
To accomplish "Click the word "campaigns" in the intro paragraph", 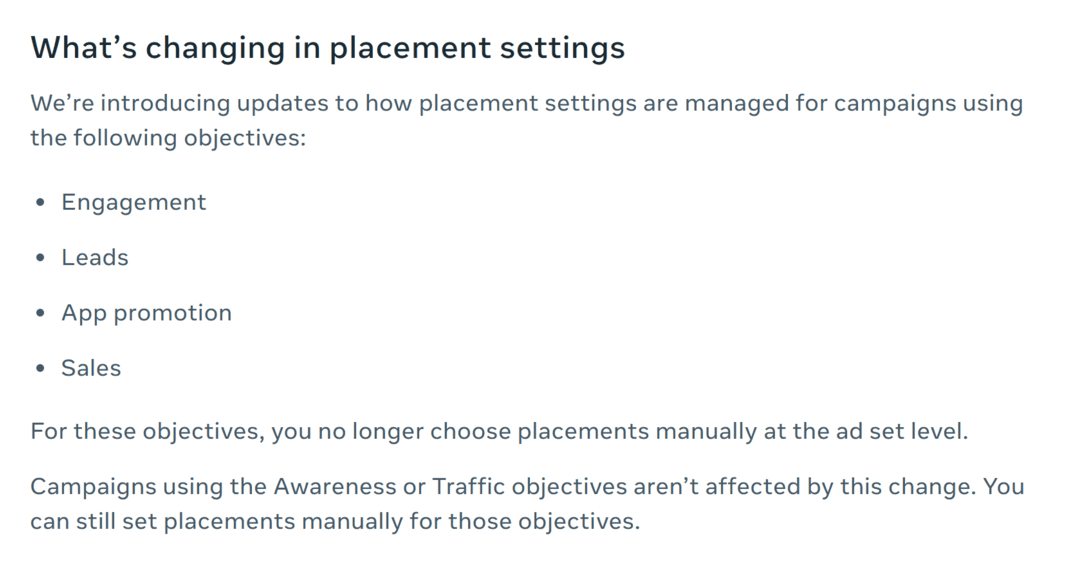I will pyautogui.click(x=895, y=104).
